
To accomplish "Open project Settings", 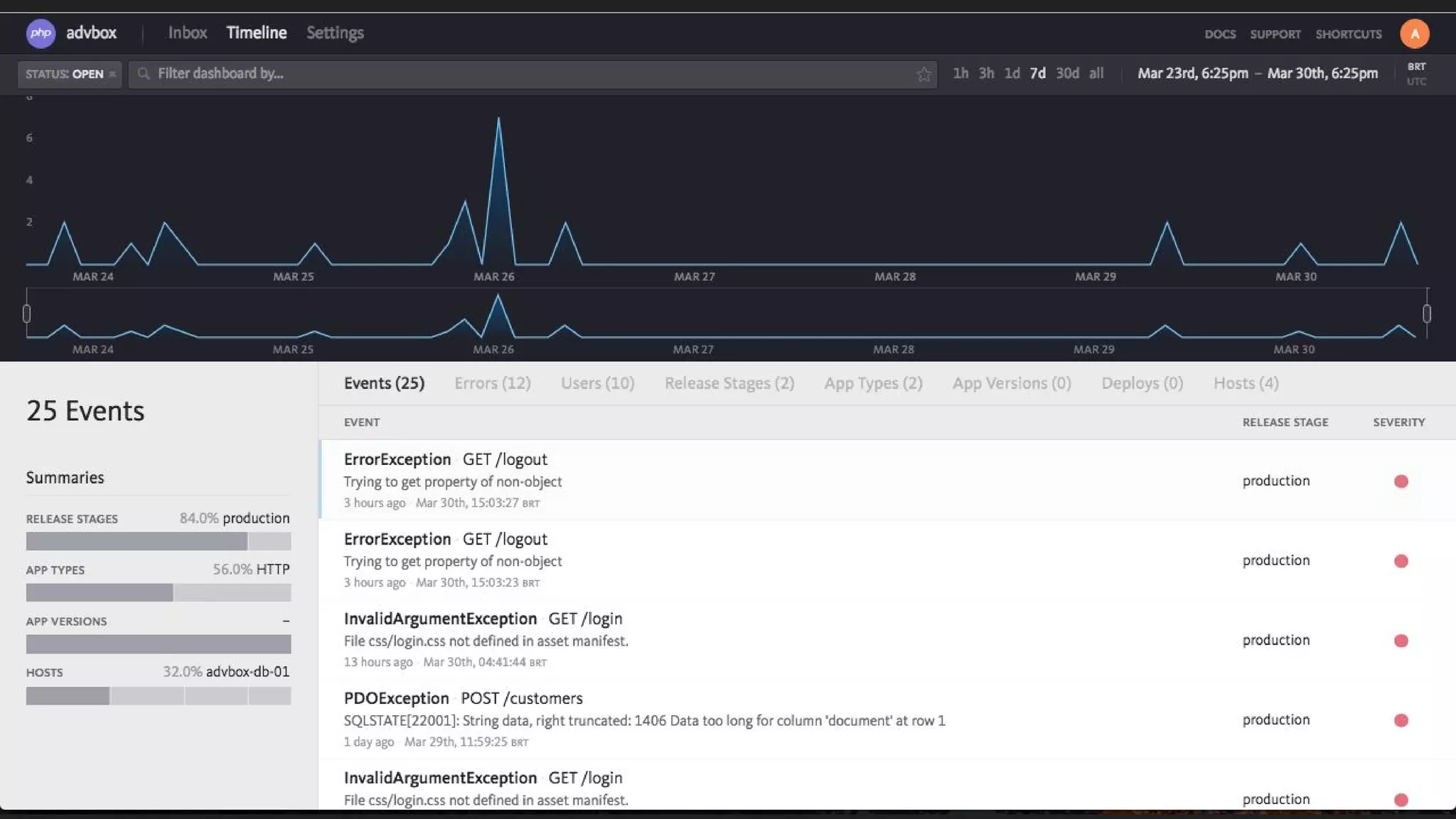I will 335,33.
